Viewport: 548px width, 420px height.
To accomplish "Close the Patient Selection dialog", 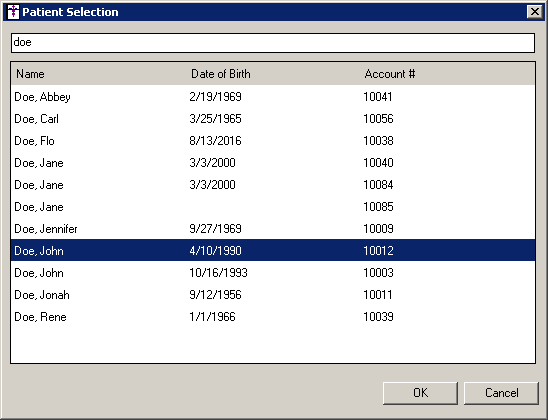I will click(534, 12).
